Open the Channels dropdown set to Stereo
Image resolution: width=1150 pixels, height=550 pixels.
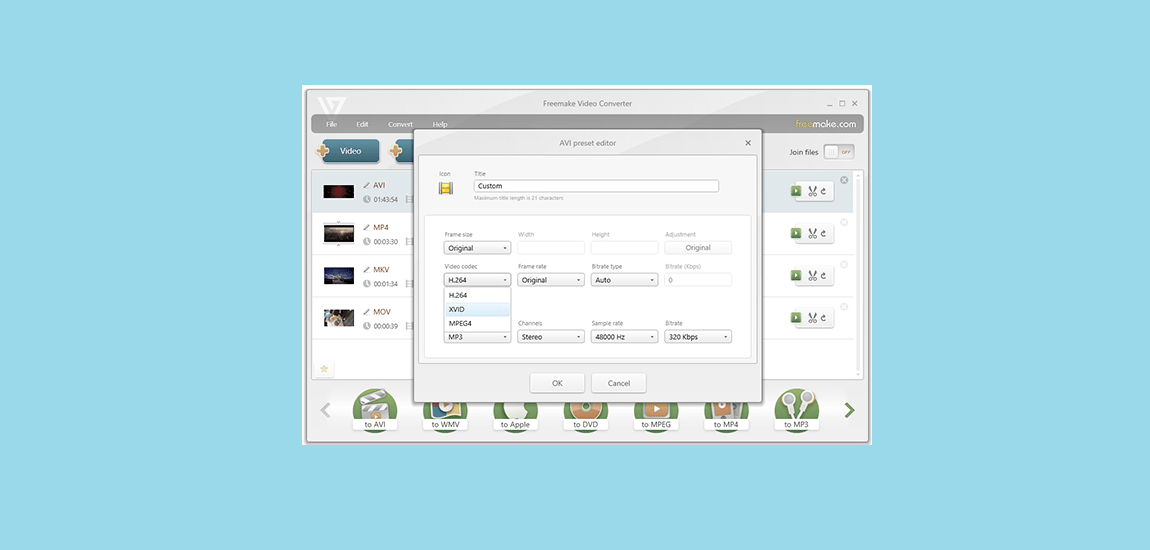(x=551, y=337)
